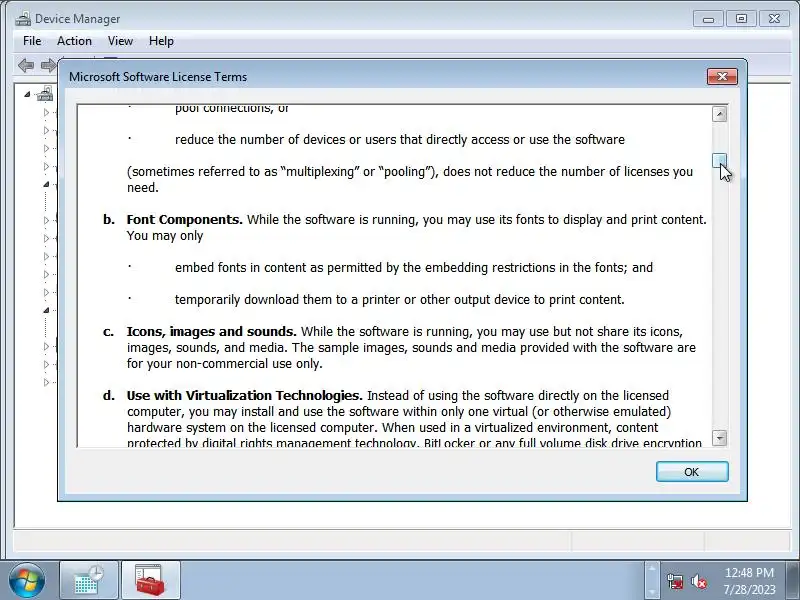800x600 pixels.
Task: Open the Help menu in Device Manager
Action: pyautogui.click(x=161, y=41)
